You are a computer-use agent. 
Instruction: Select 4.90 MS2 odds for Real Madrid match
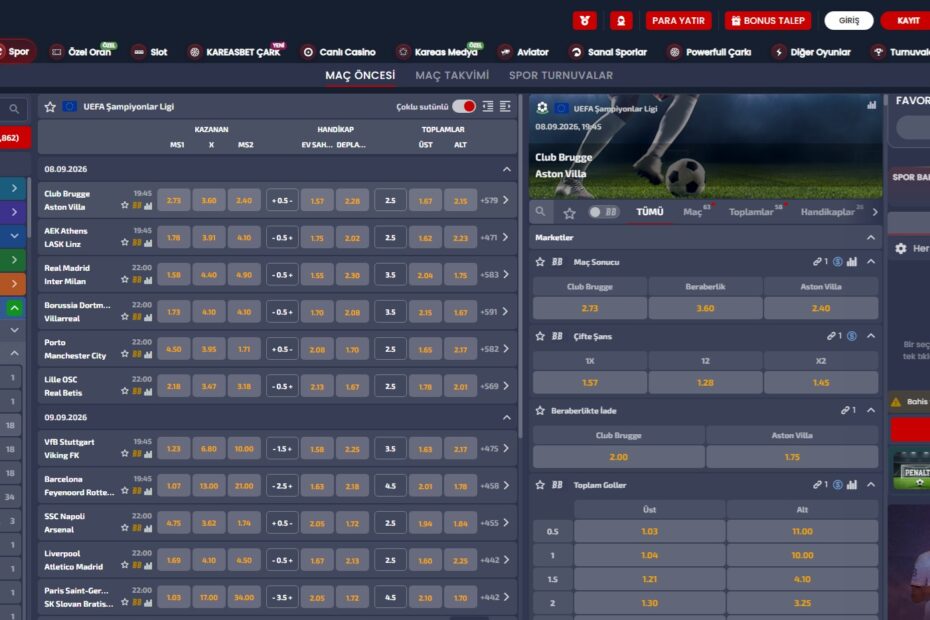[244, 275]
